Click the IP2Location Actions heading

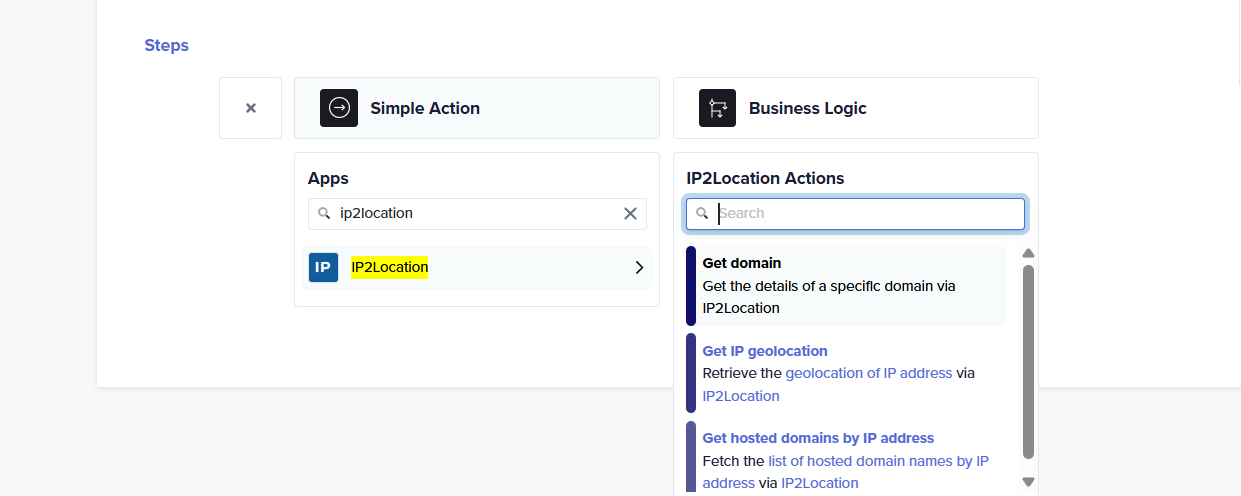point(765,178)
